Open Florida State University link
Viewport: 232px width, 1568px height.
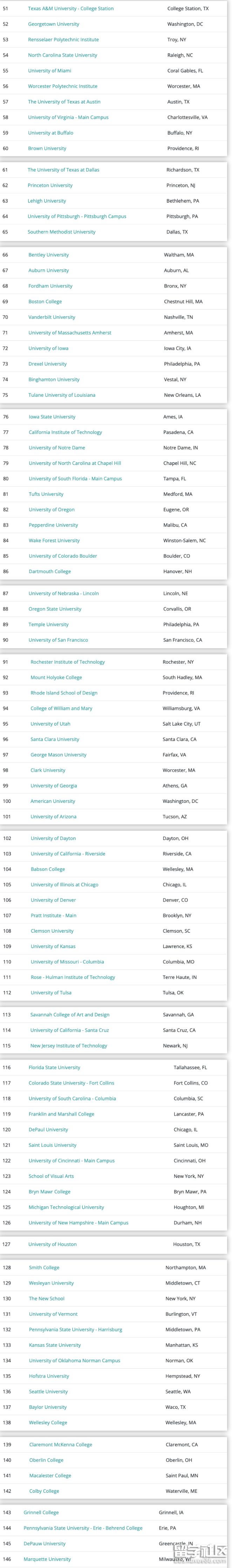pos(54,1068)
